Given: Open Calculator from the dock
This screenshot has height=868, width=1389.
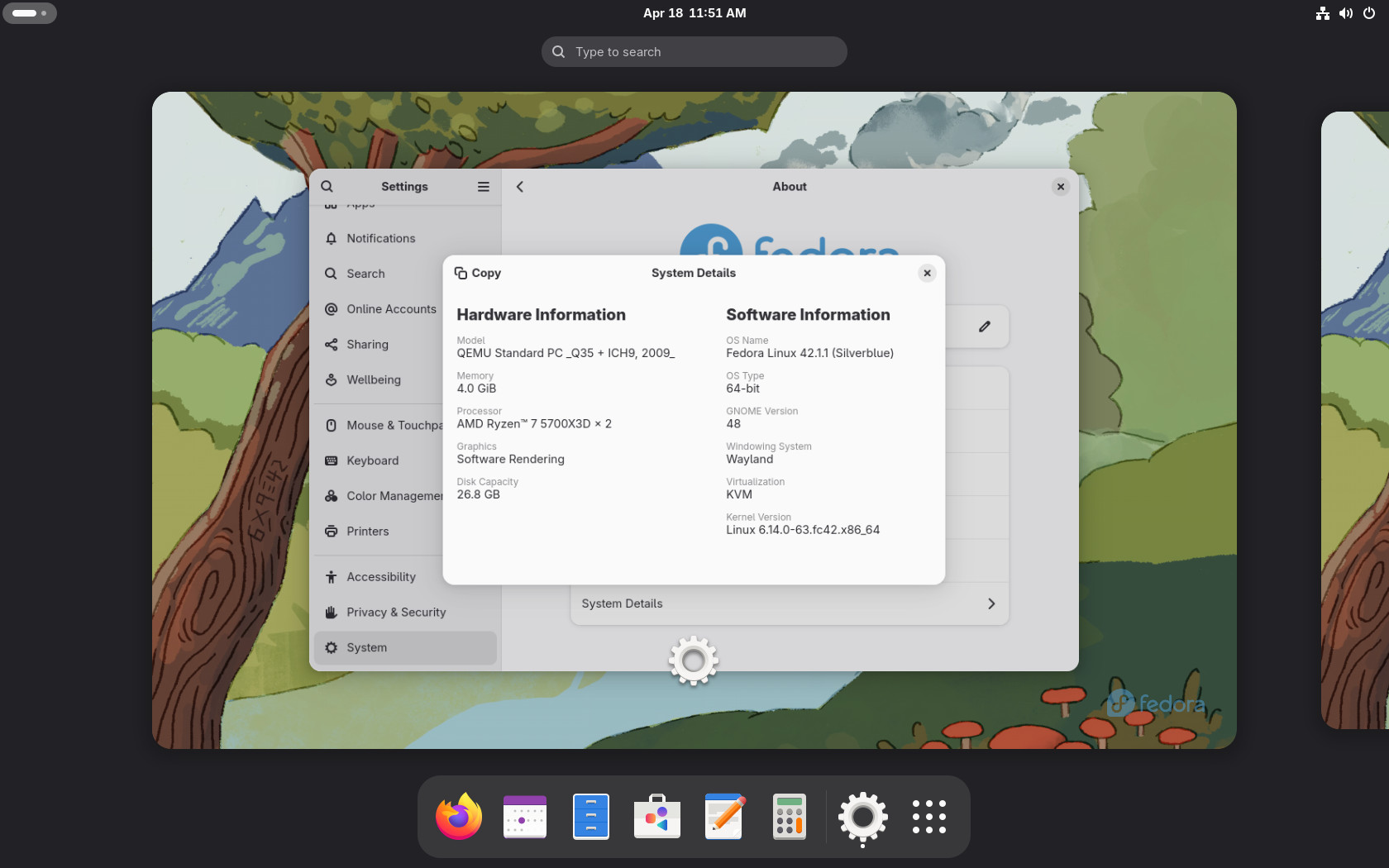Looking at the screenshot, I should [x=790, y=817].
